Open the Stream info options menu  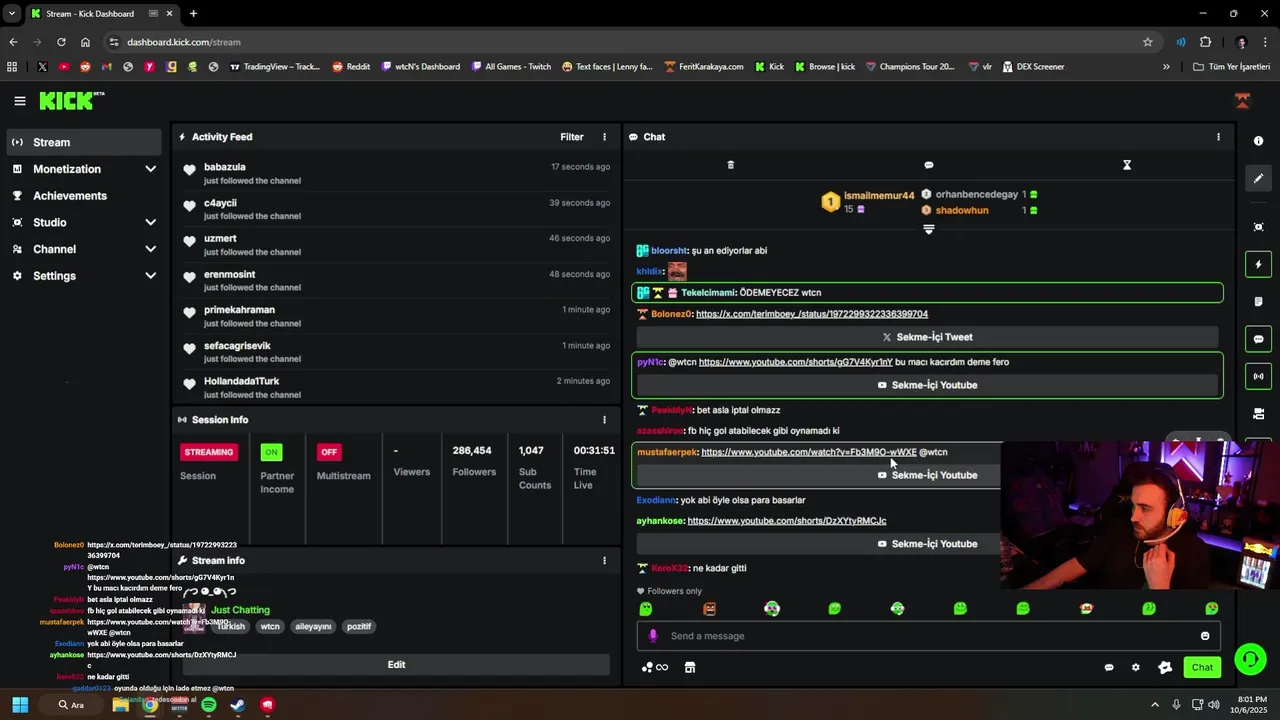[x=604, y=561]
